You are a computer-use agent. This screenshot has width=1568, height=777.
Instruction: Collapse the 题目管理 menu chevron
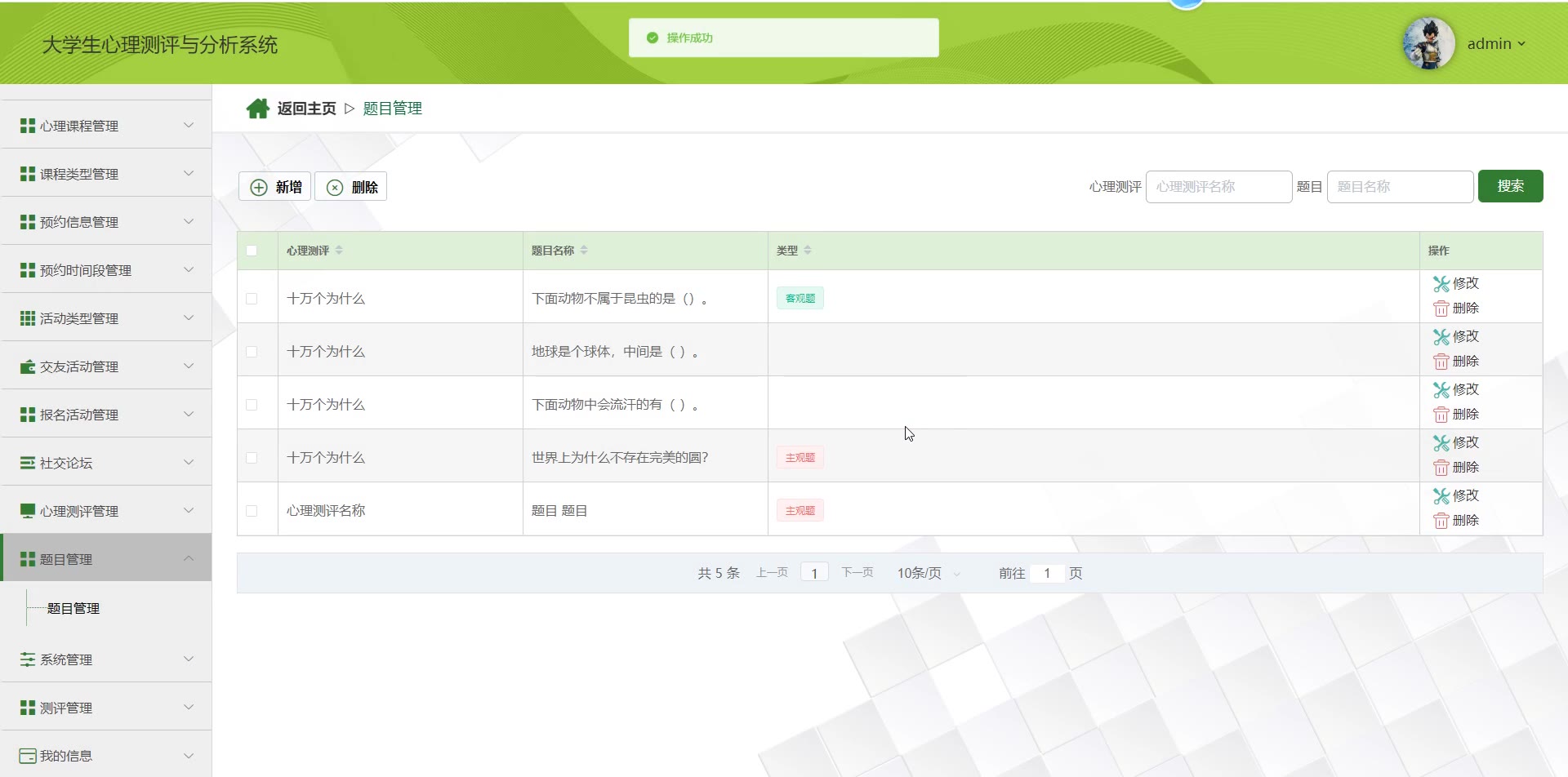(x=189, y=558)
